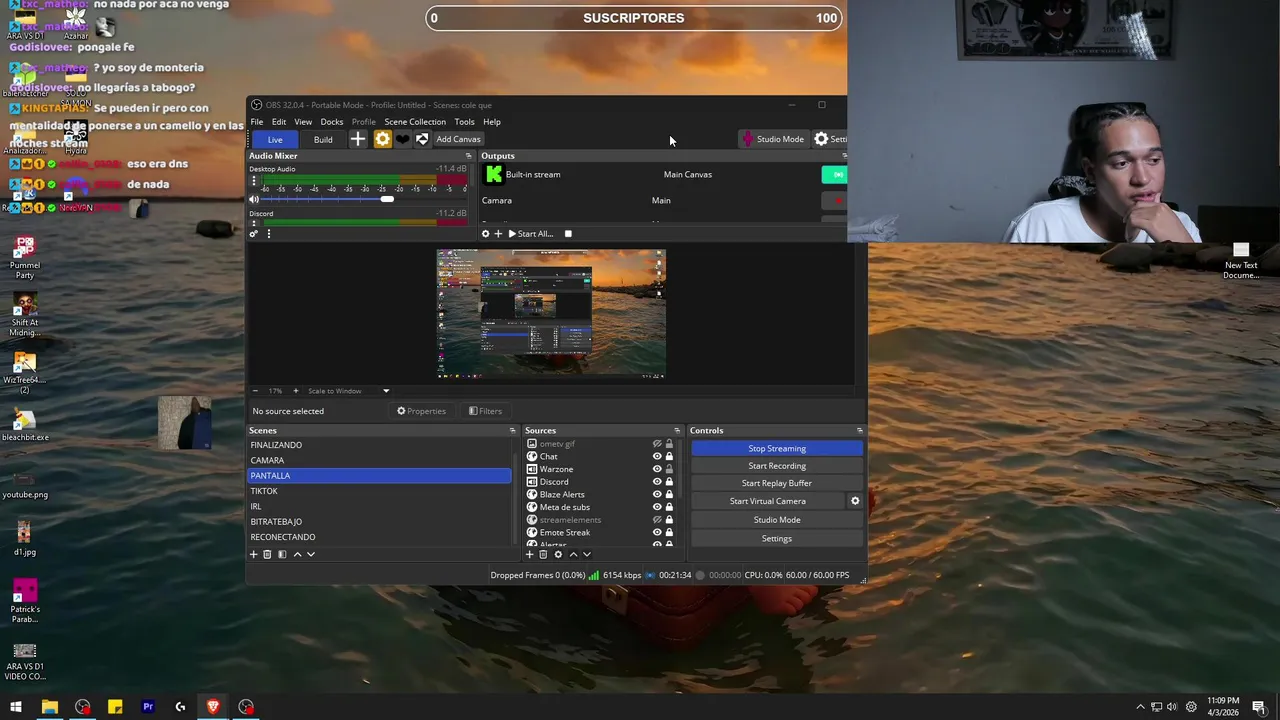The height and width of the screenshot is (720, 1280).
Task: Open the View menu
Action: click(303, 122)
